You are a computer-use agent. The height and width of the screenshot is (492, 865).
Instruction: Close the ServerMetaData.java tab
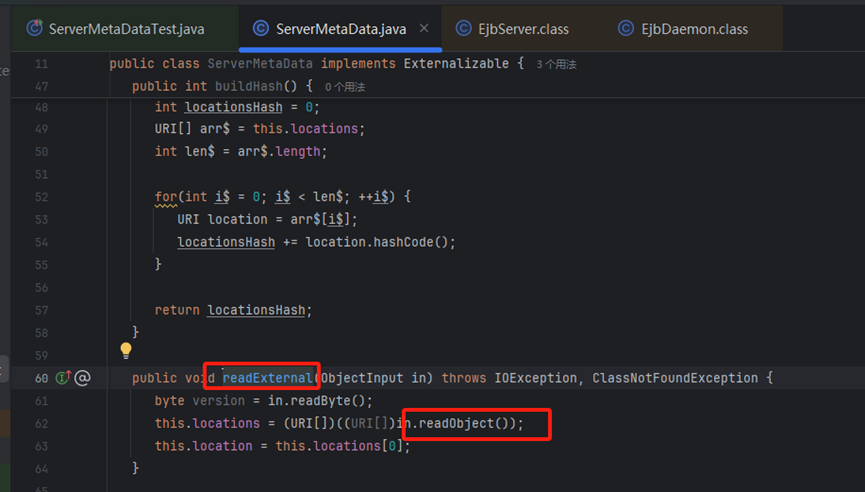coord(424,29)
